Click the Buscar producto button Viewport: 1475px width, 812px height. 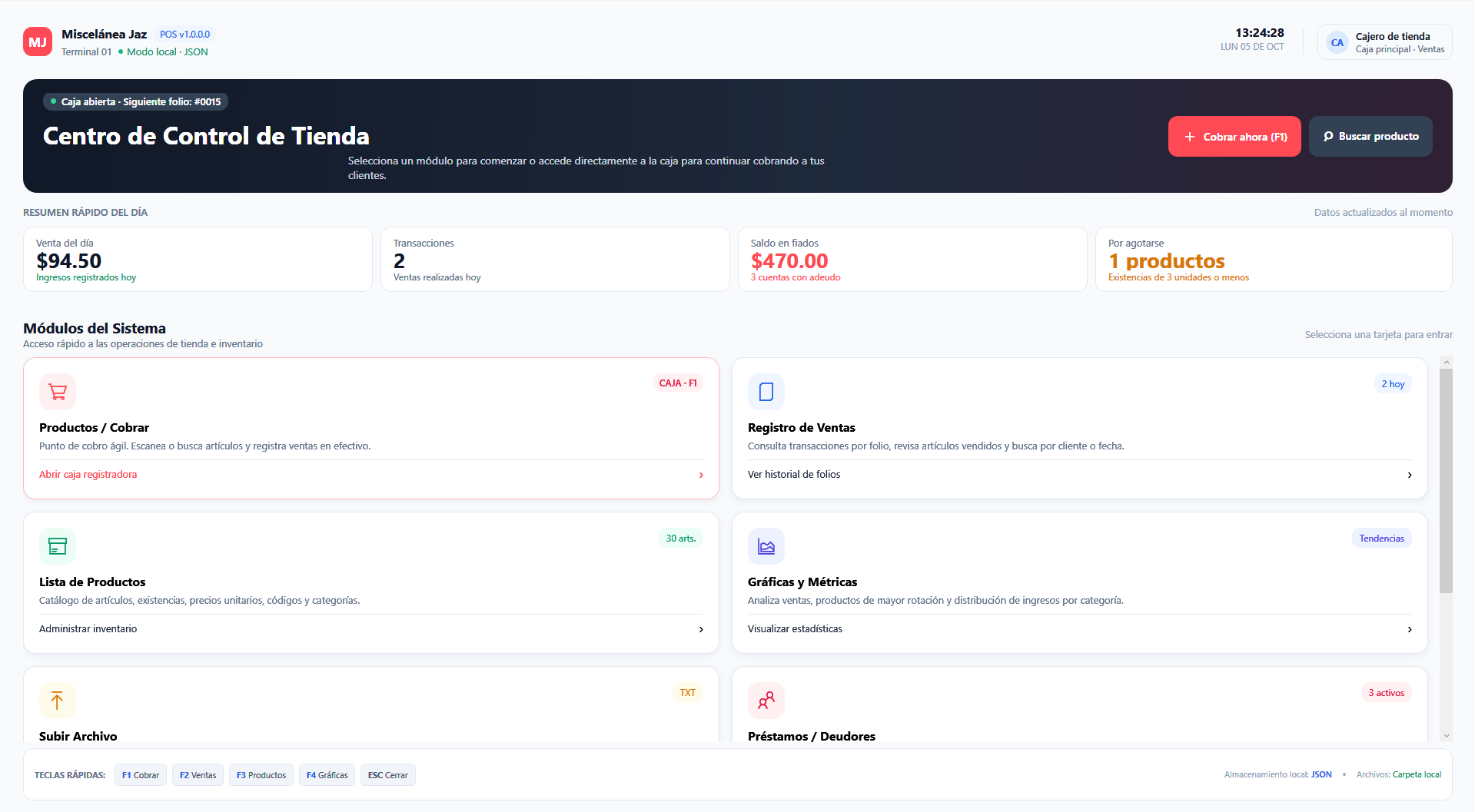(1370, 137)
